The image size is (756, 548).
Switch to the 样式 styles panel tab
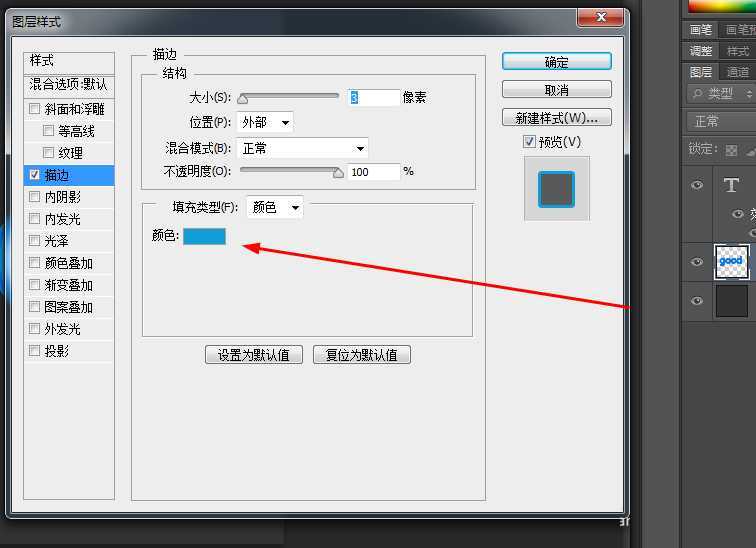tap(738, 51)
